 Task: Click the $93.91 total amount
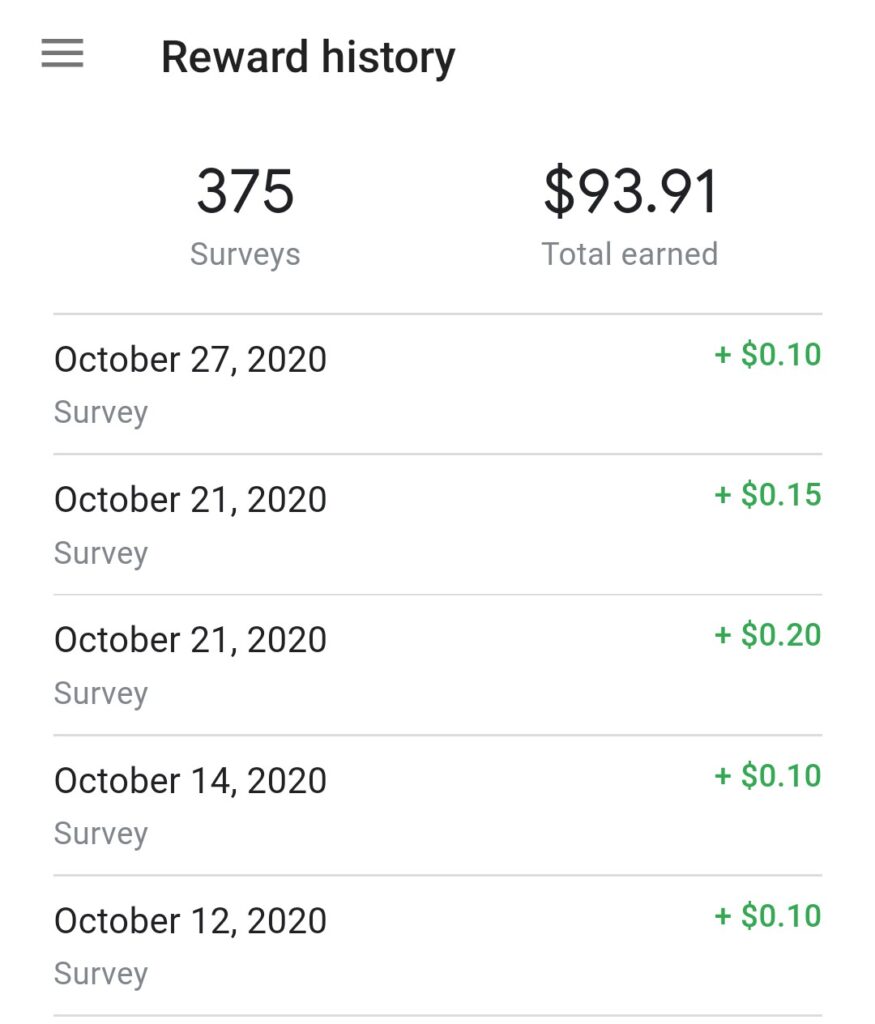tap(630, 191)
